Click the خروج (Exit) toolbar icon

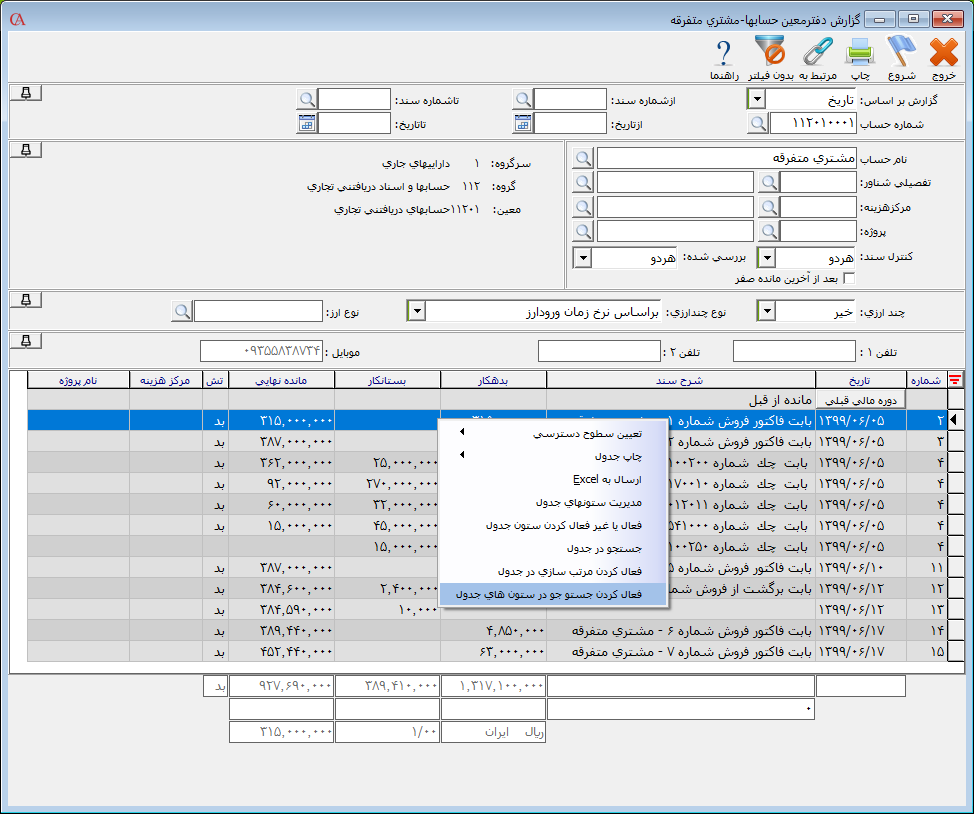coord(943,52)
